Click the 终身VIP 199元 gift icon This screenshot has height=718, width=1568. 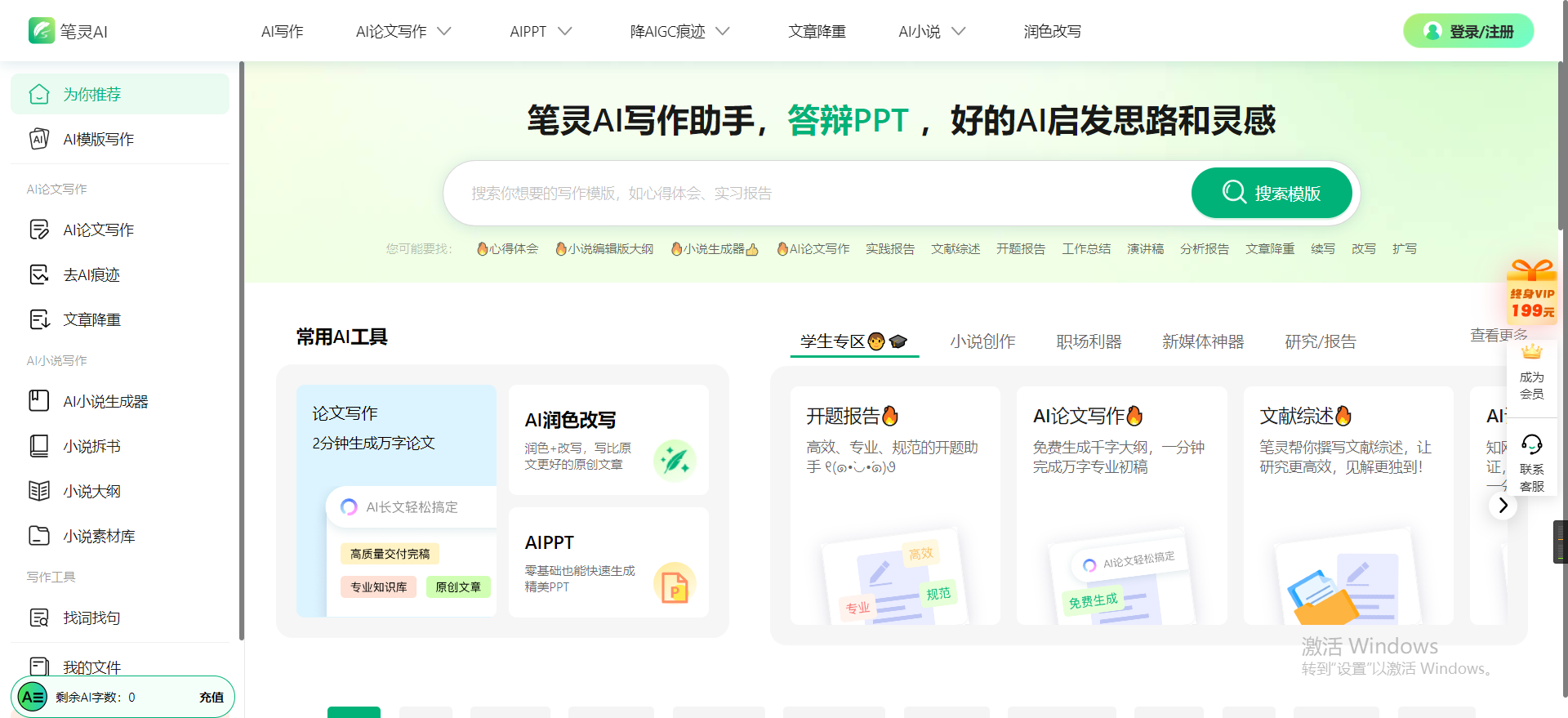pyautogui.click(x=1532, y=291)
